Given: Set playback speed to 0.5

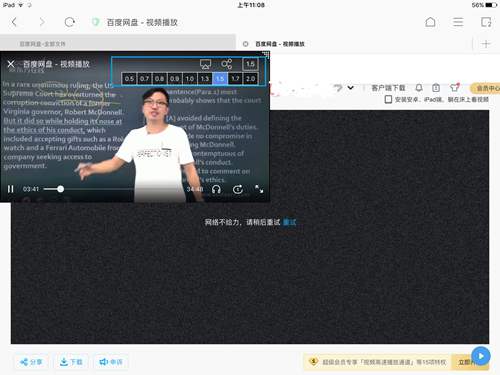Looking at the screenshot, I should point(129,79).
